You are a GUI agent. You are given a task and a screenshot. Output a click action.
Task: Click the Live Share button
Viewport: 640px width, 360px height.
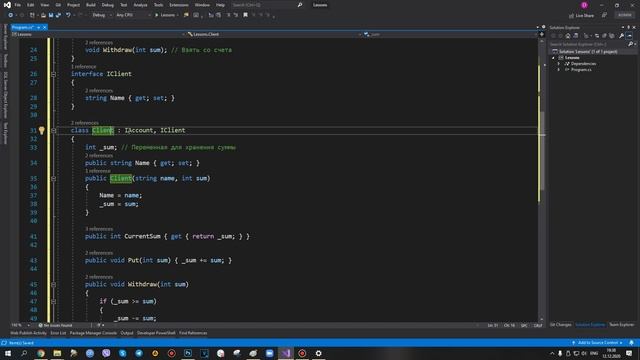click(x=582, y=16)
